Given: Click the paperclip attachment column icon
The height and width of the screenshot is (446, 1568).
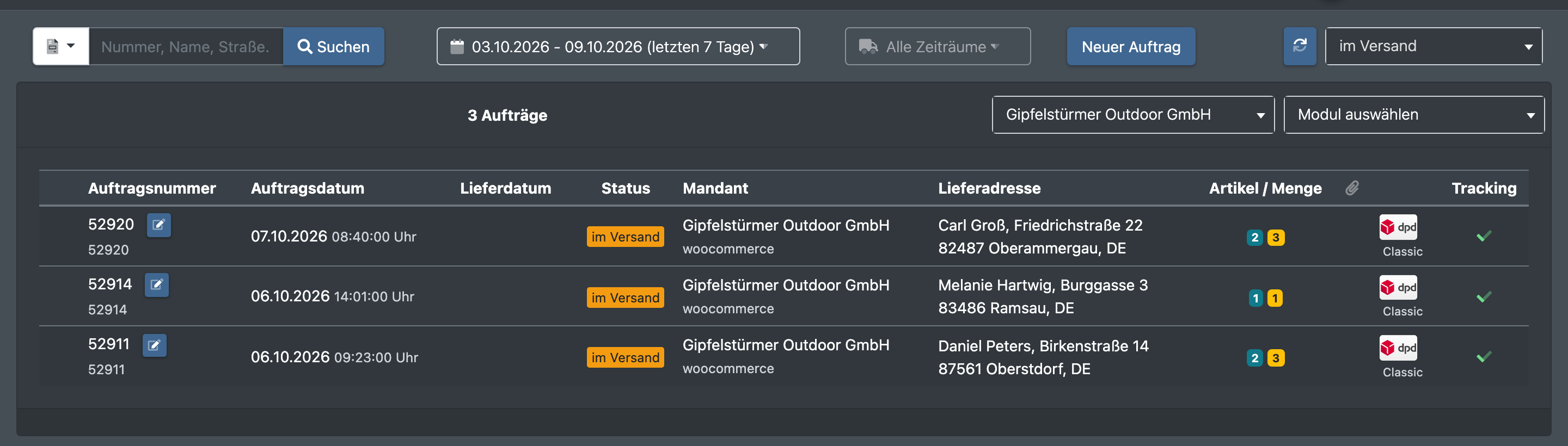Looking at the screenshot, I should (x=1352, y=188).
